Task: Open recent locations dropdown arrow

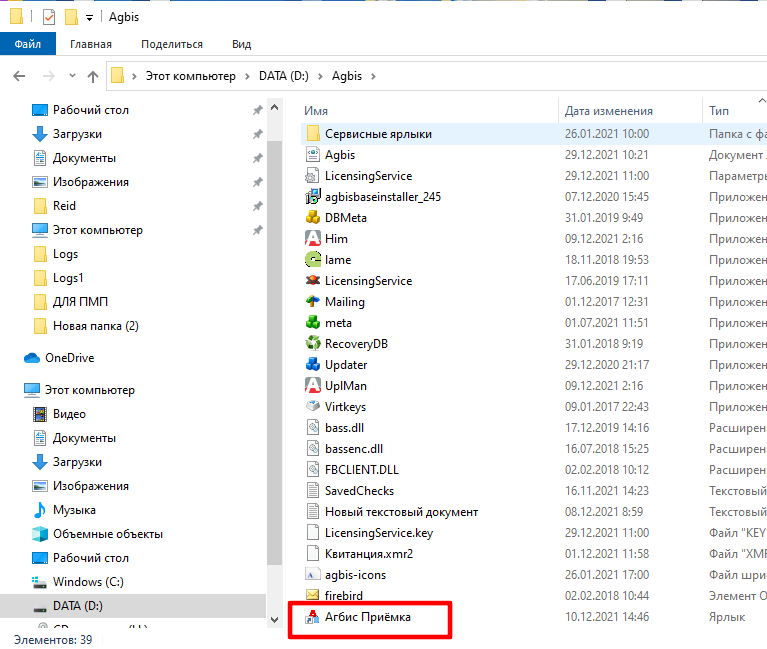Action: [72, 76]
